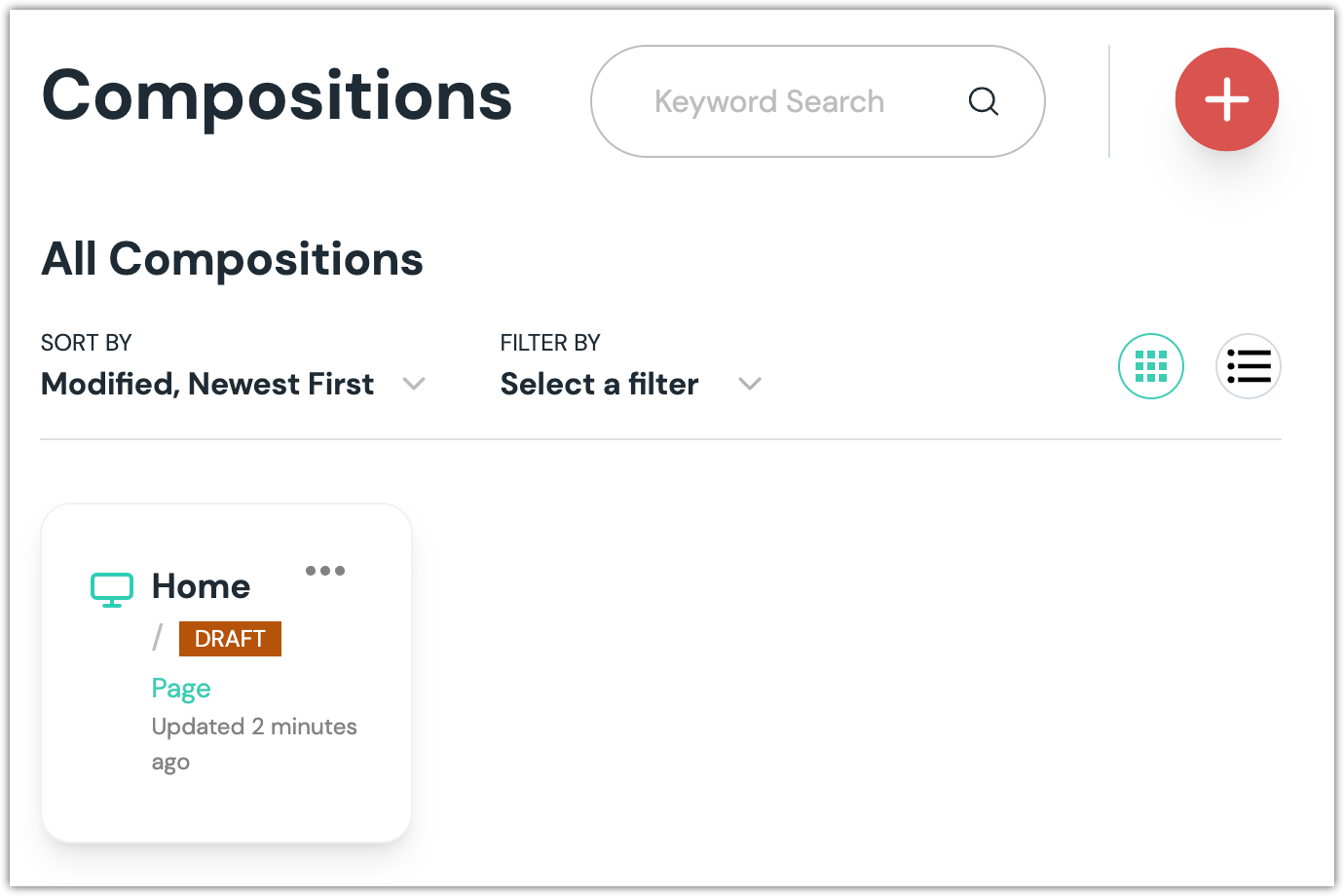Click the 'All Compositions' heading
Image resolution: width=1344 pixels, height=896 pixels.
click(232, 259)
